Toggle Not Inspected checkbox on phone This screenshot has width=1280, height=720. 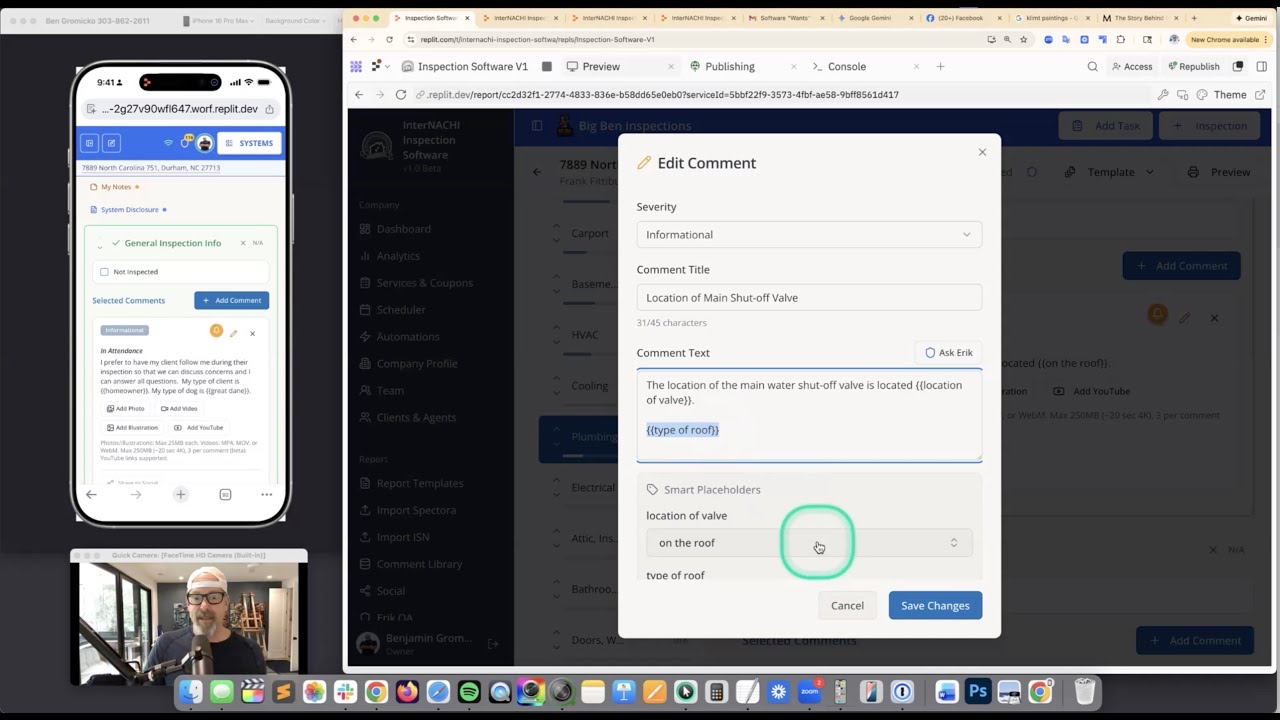point(104,272)
